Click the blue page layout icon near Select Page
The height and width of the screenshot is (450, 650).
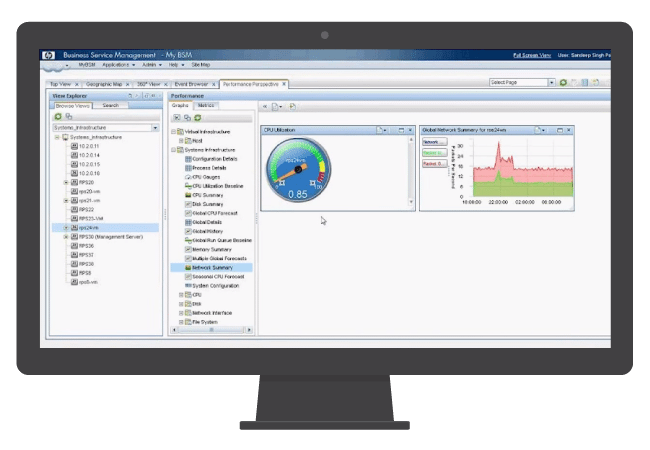click(585, 82)
